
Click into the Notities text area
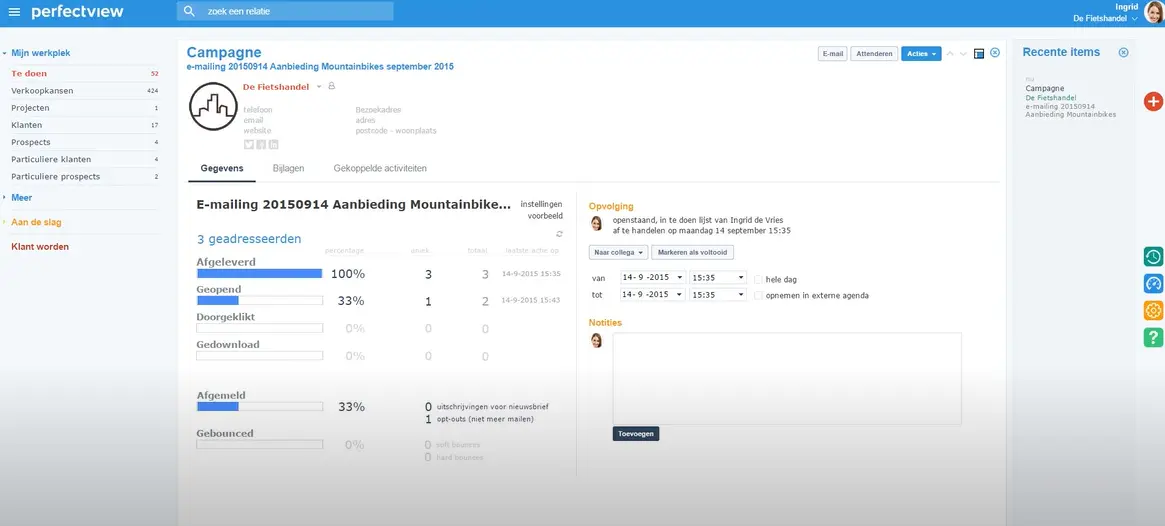[787, 379]
